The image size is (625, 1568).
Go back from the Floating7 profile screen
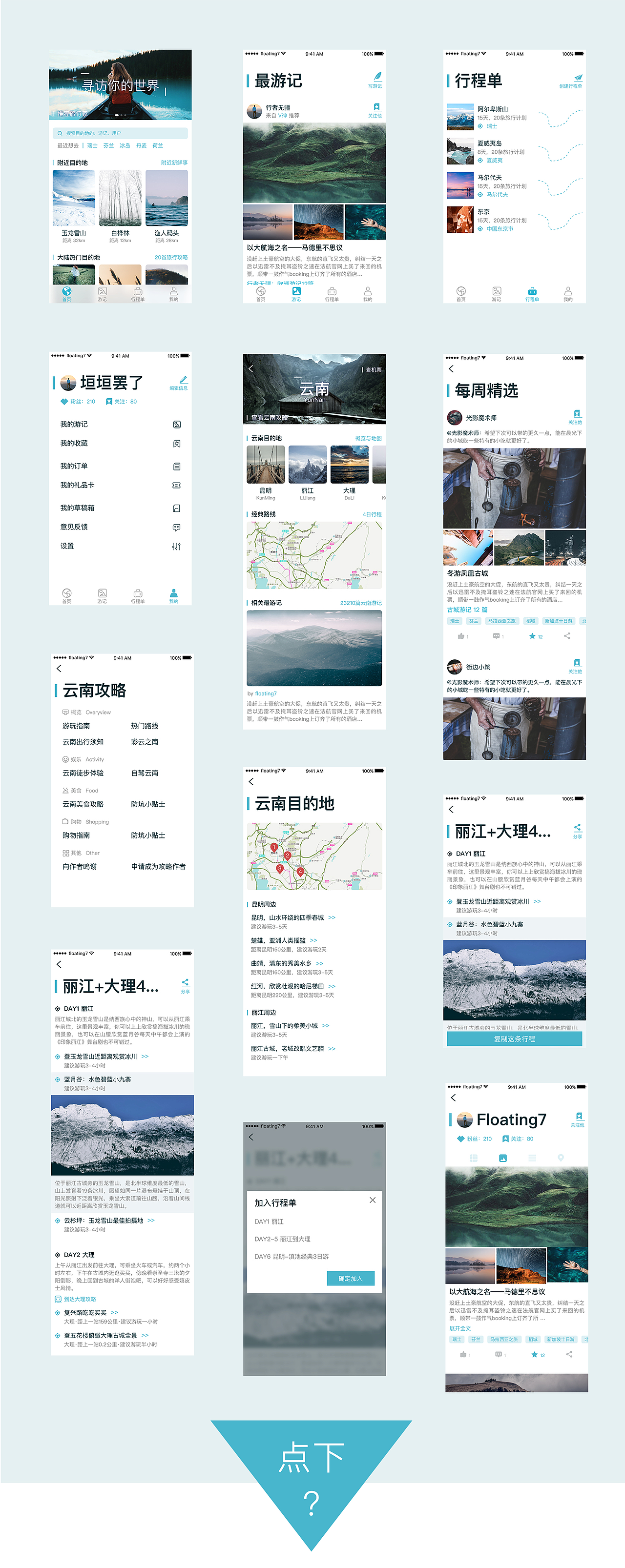pos(453,1098)
